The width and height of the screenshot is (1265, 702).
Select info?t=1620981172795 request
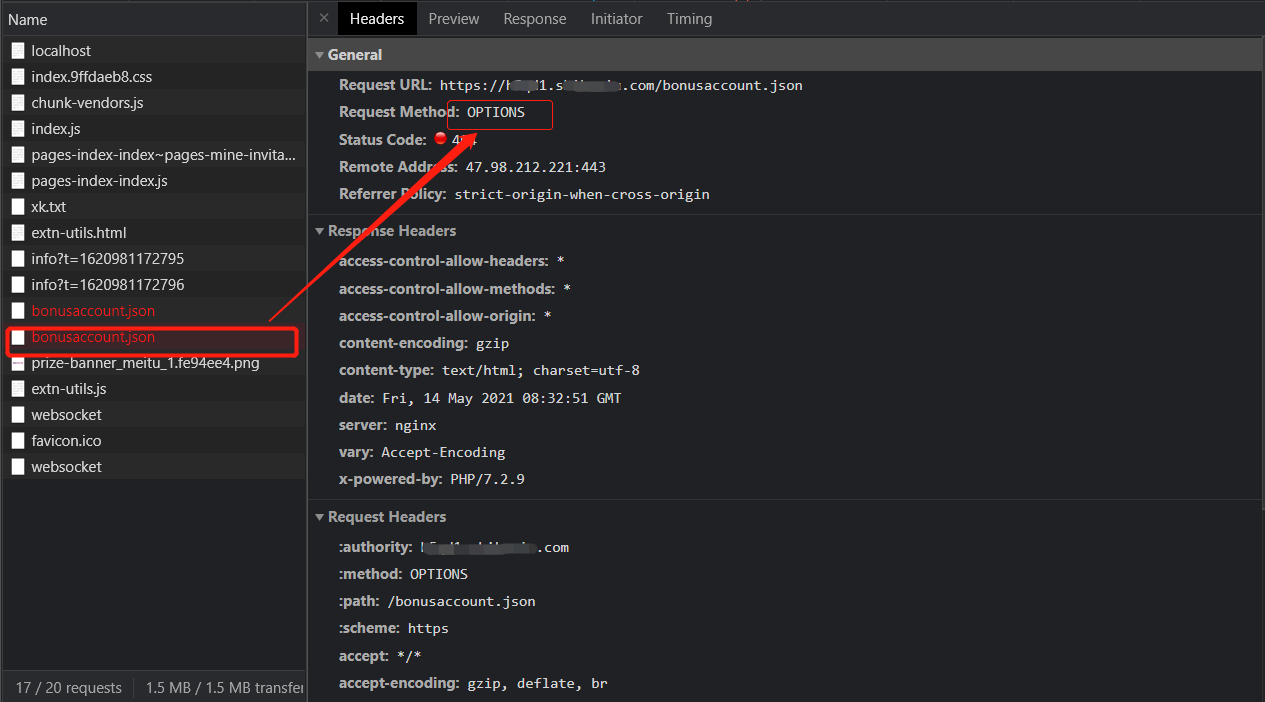(x=153, y=259)
